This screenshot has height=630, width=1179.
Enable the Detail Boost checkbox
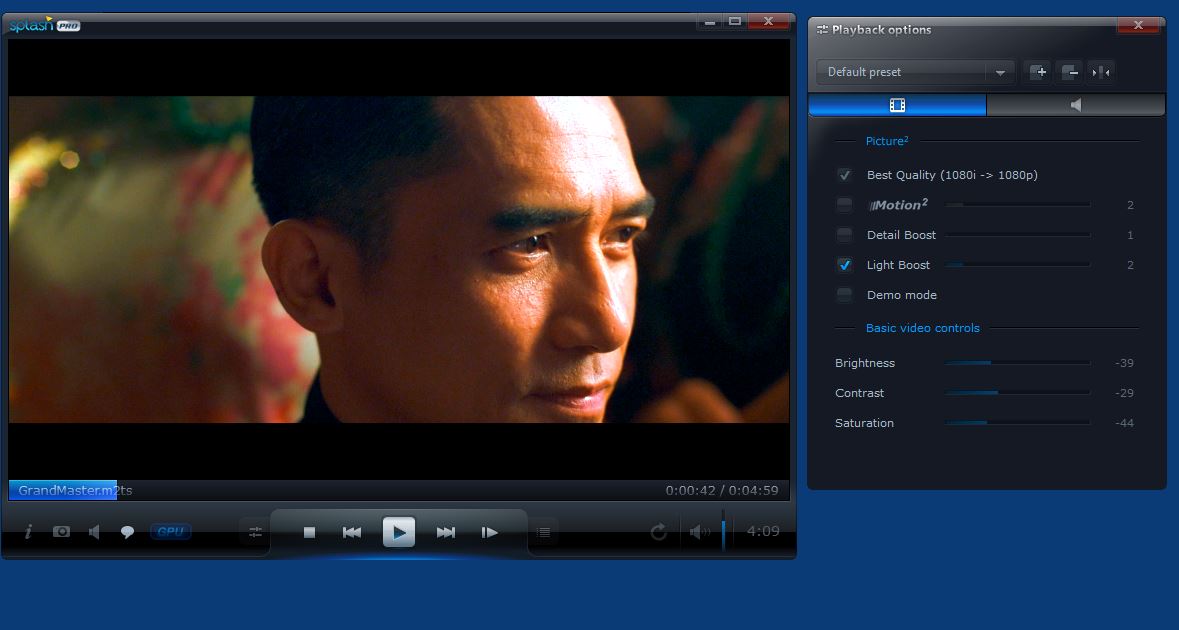844,235
